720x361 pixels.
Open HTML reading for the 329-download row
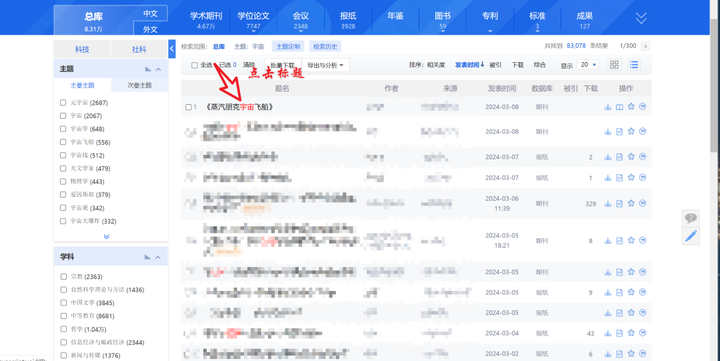619,203
